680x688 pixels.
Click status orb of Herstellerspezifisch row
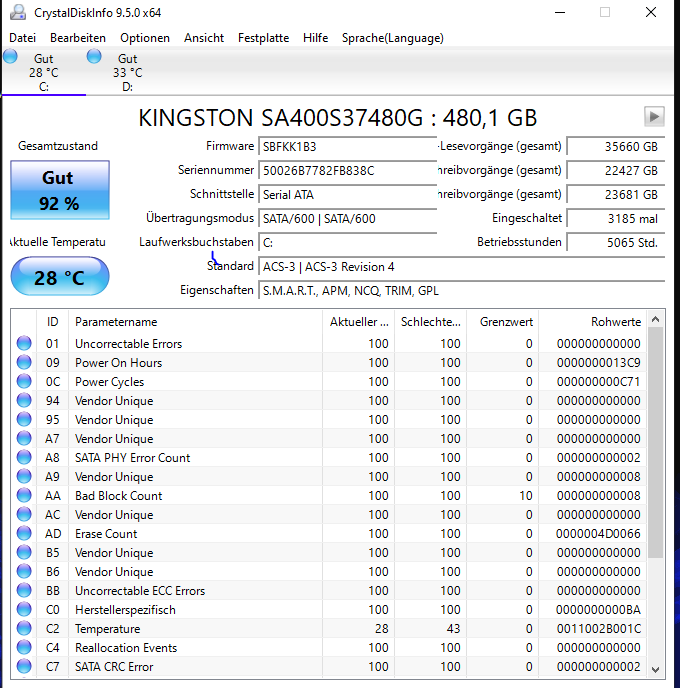tap(24, 609)
